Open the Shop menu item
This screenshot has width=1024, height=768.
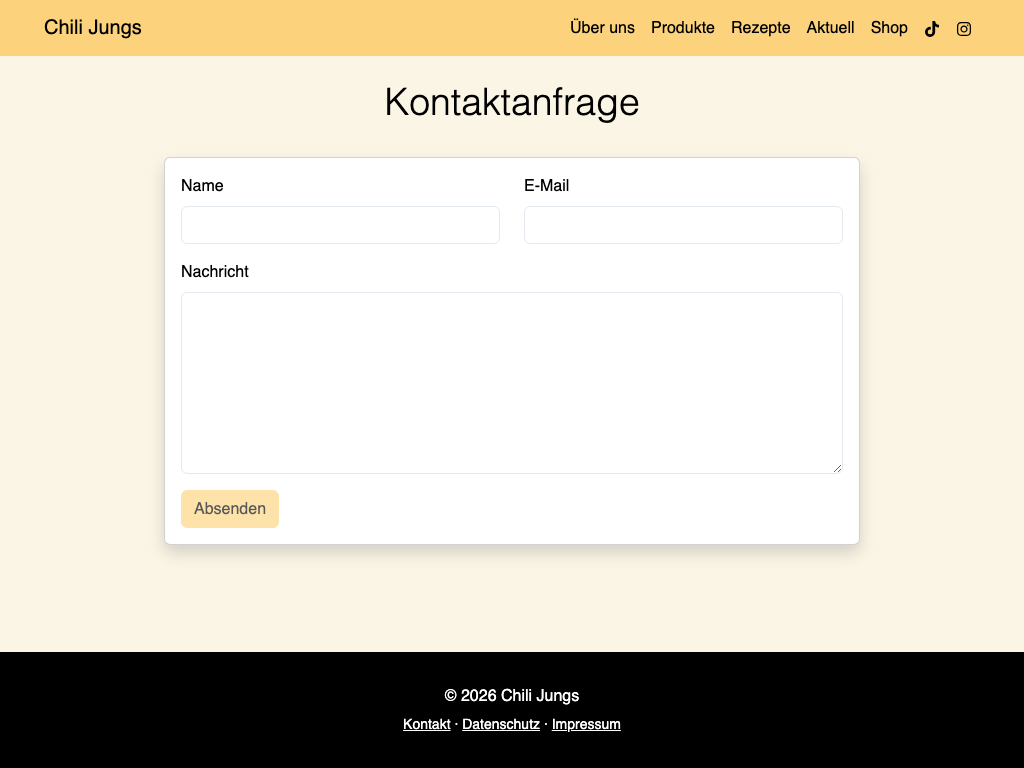[889, 27]
